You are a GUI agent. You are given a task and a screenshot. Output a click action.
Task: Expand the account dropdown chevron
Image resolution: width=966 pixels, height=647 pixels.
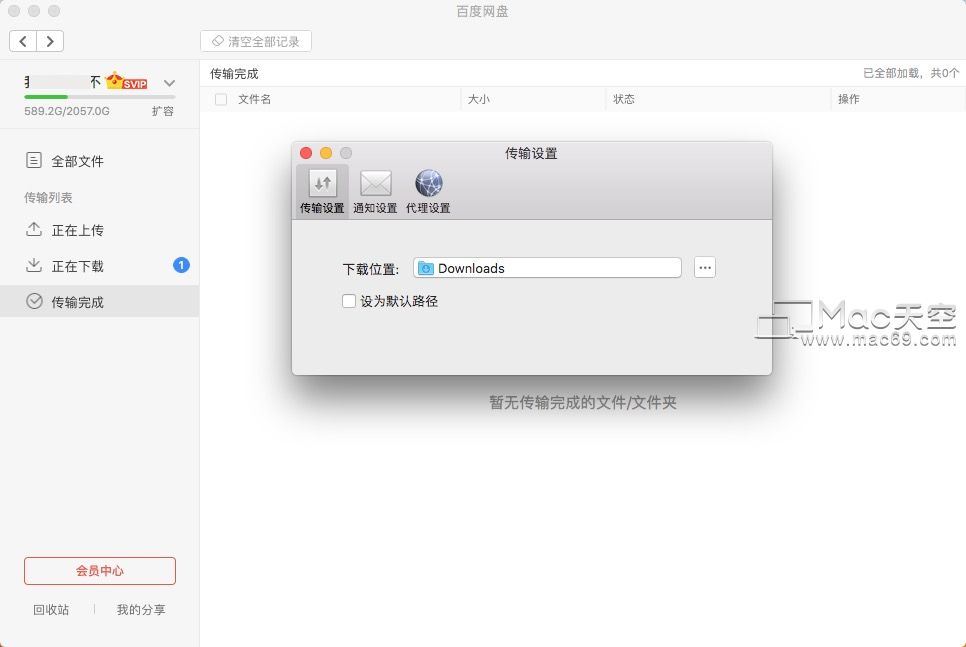coord(169,83)
